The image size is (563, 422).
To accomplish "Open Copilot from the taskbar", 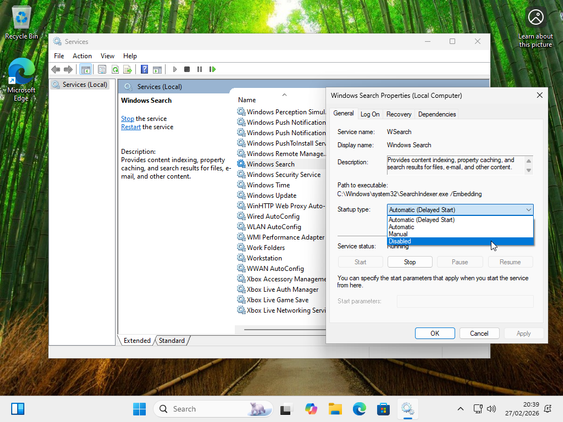I will point(311,409).
